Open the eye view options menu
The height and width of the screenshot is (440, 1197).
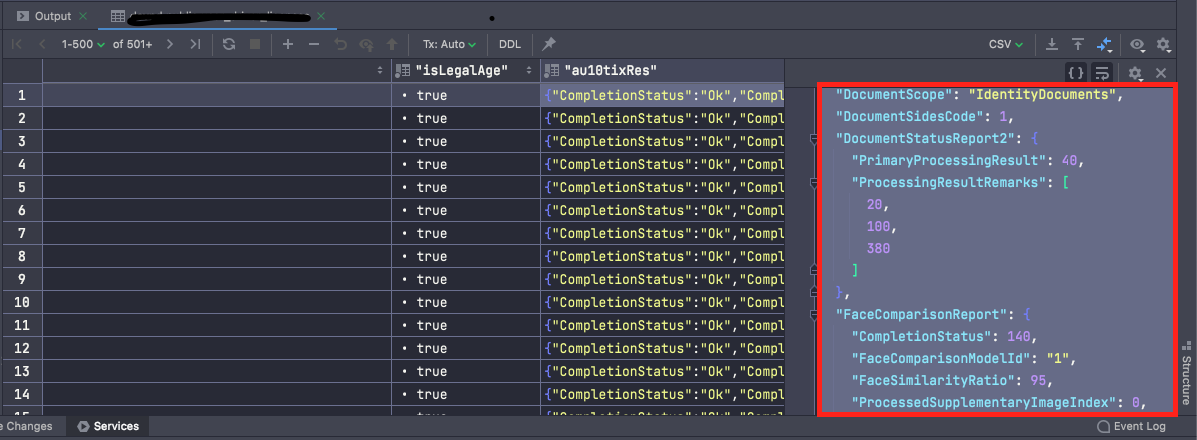[1137, 44]
